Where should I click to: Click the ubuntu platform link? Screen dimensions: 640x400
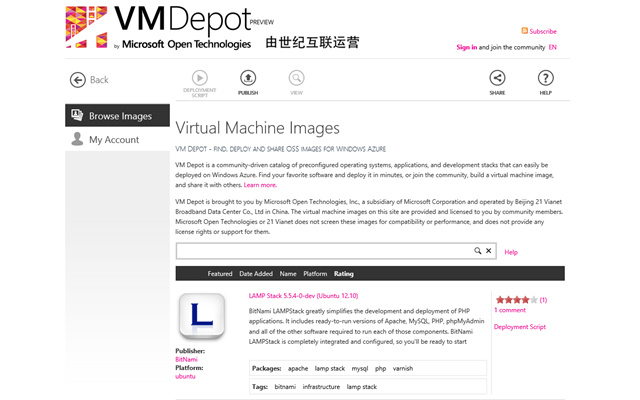[185, 376]
